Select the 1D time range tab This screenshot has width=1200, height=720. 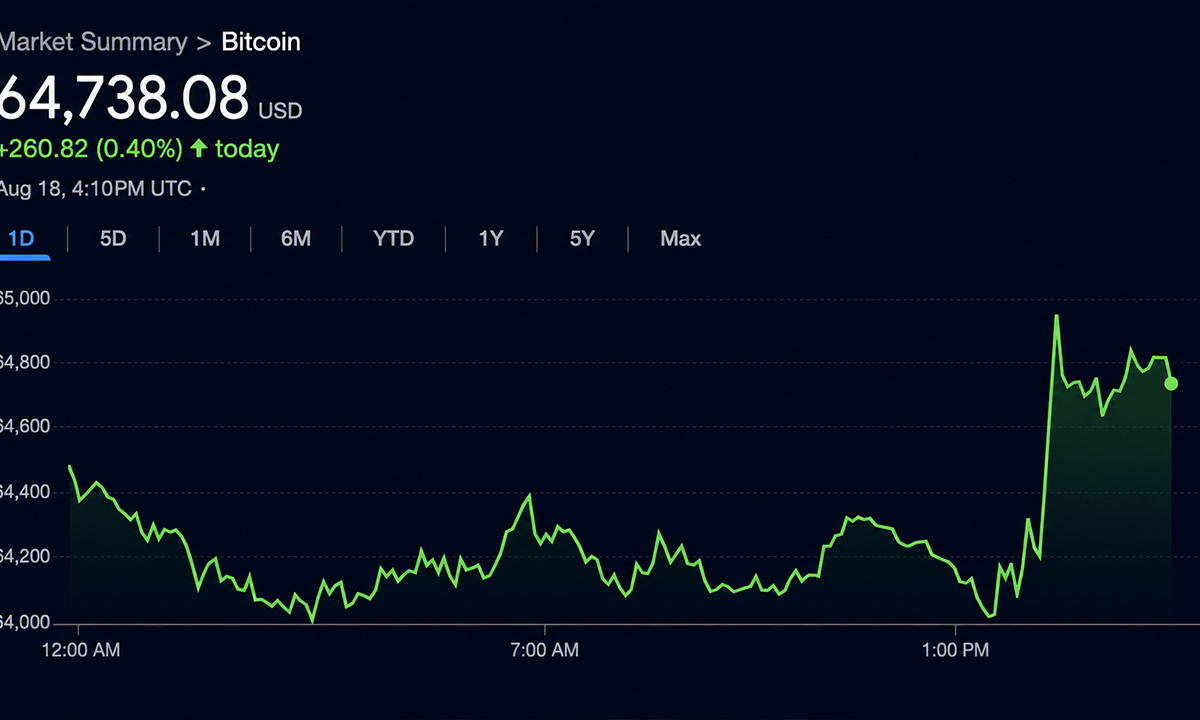tap(21, 239)
